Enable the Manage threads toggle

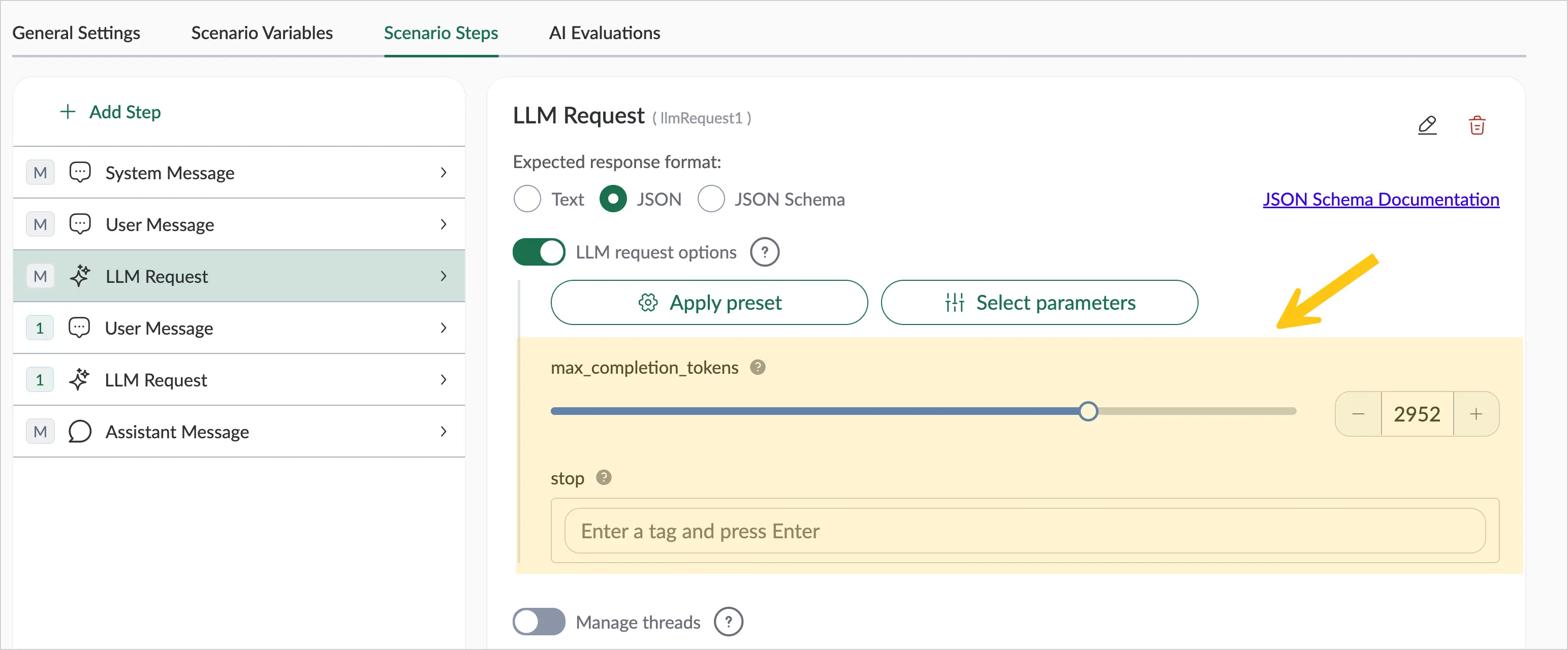point(539,622)
